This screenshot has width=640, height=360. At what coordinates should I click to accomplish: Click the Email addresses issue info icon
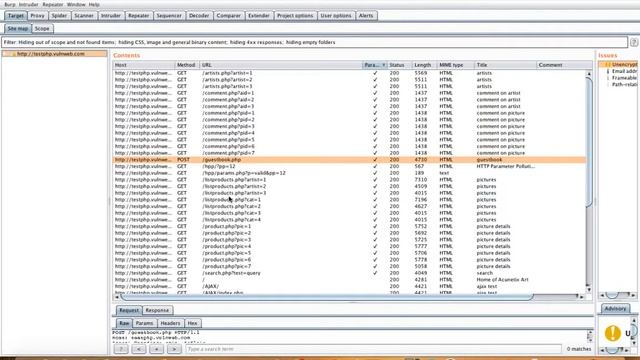[x=607, y=71]
